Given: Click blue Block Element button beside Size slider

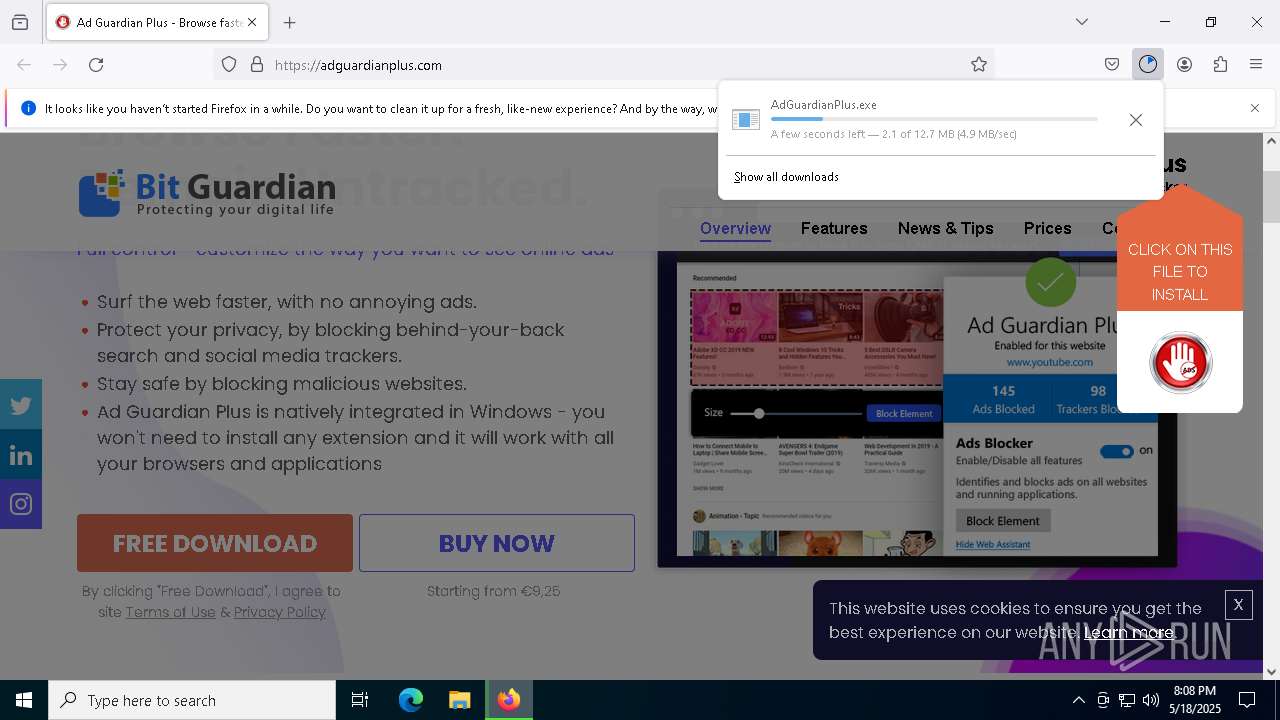Looking at the screenshot, I should (x=904, y=413).
